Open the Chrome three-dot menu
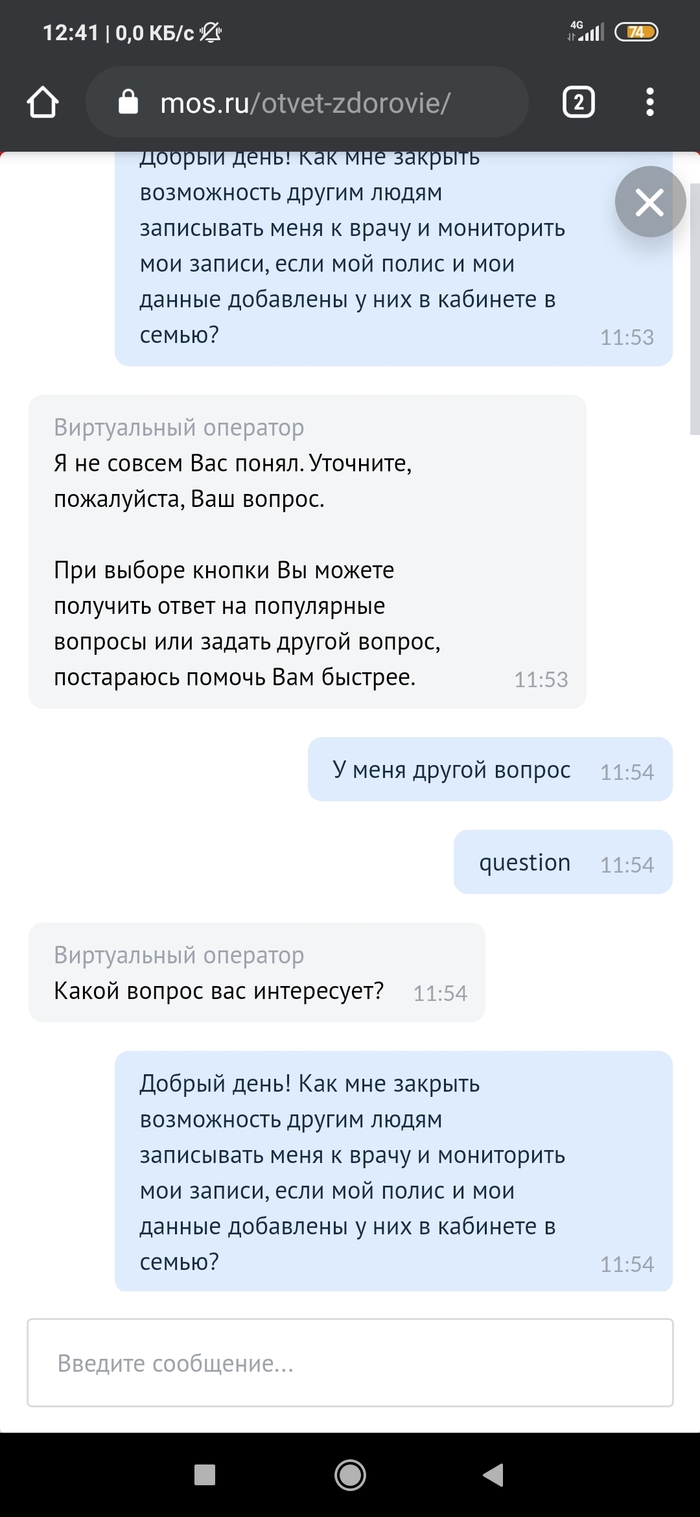Viewport: 700px width, 1517px height. pos(650,102)
